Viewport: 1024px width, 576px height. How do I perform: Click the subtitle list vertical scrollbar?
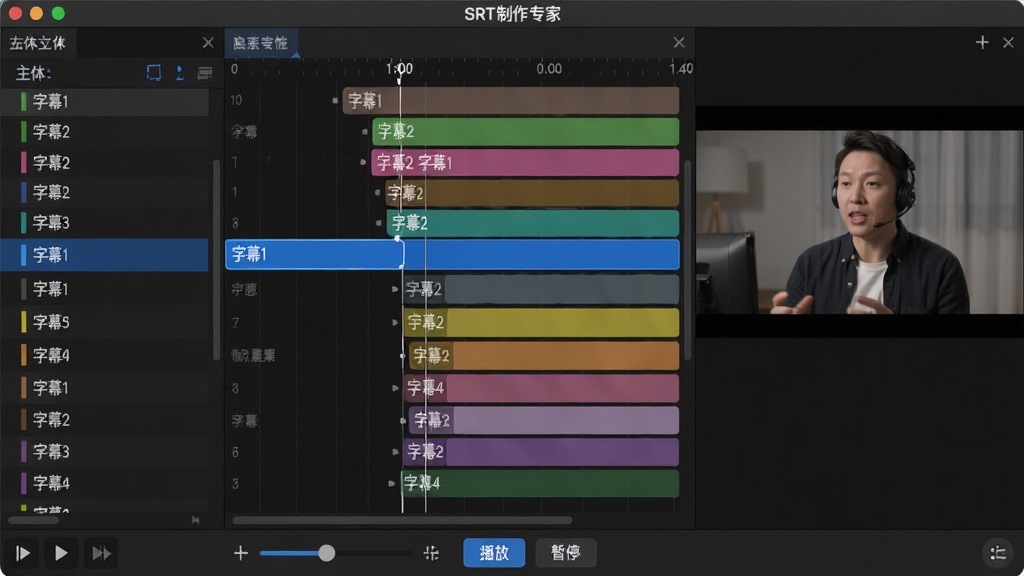pyautogui.click(x=216, y=259)
